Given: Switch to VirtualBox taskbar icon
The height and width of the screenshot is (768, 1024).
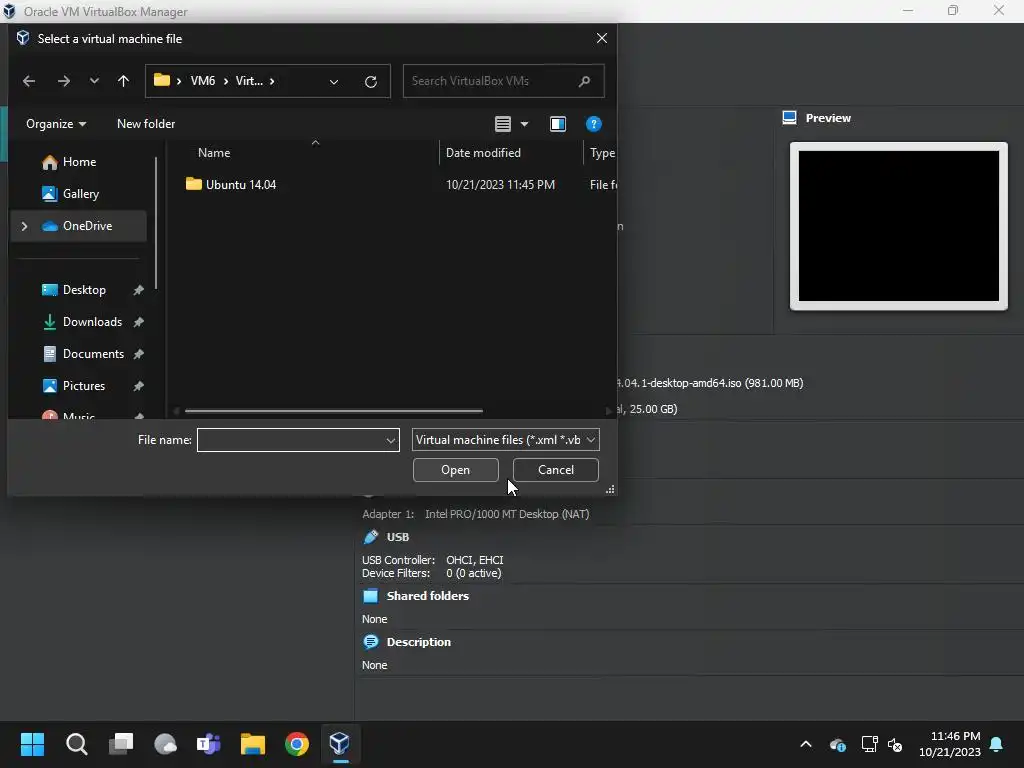Looking at the screenshot, I should click(x=340, y=744).
